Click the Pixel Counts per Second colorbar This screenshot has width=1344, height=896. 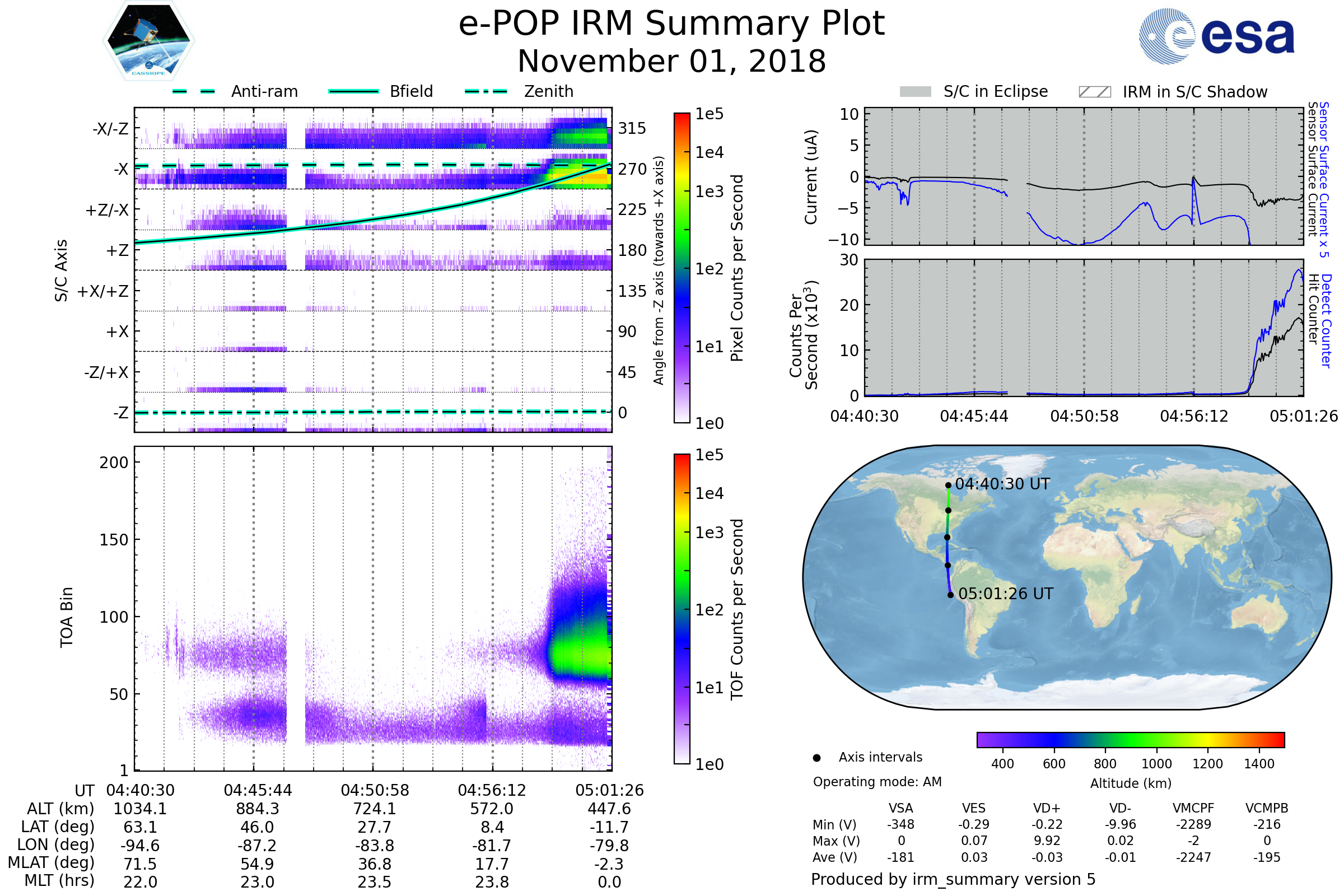[682, 268]
